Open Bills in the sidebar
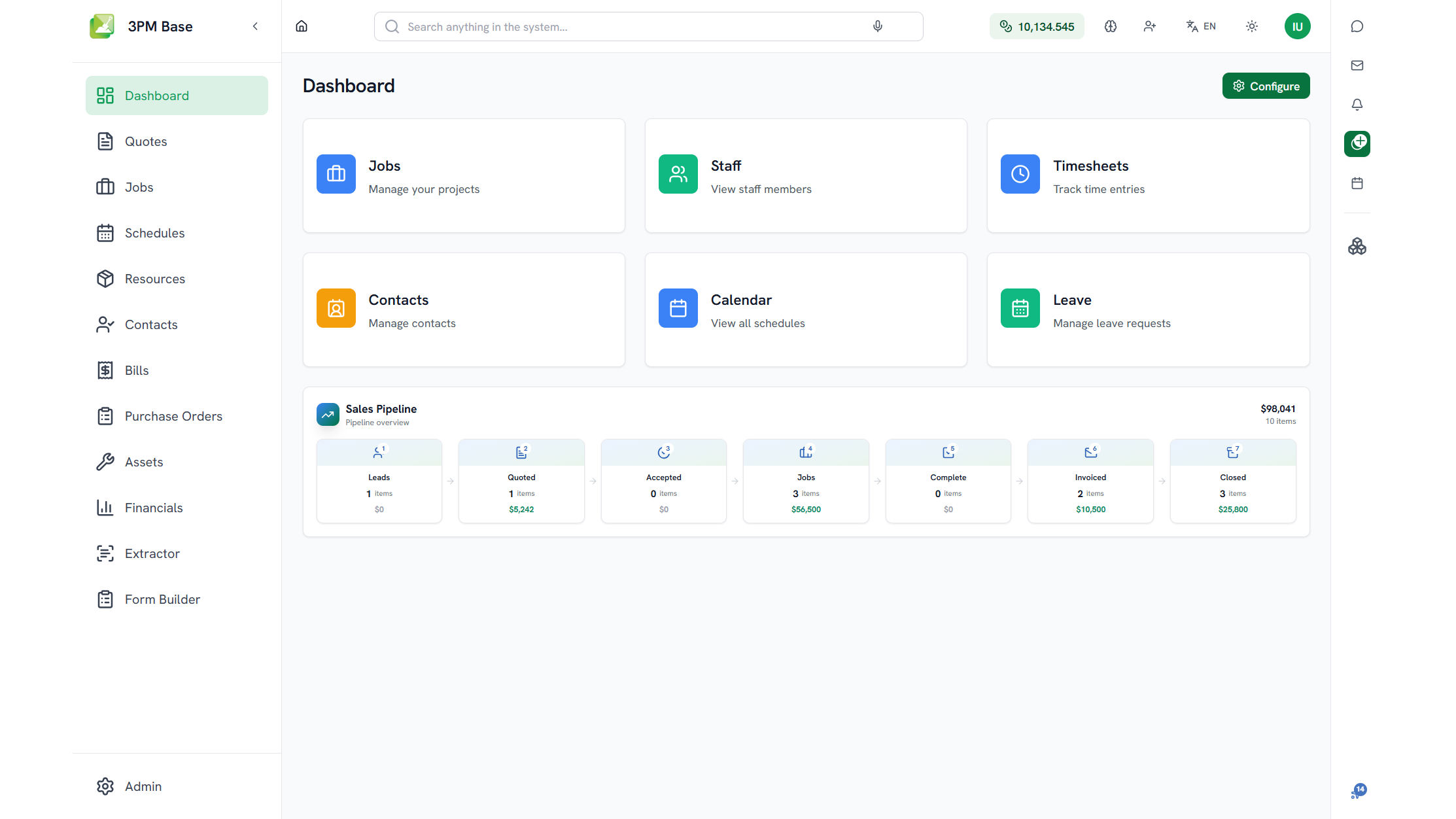 177,370
